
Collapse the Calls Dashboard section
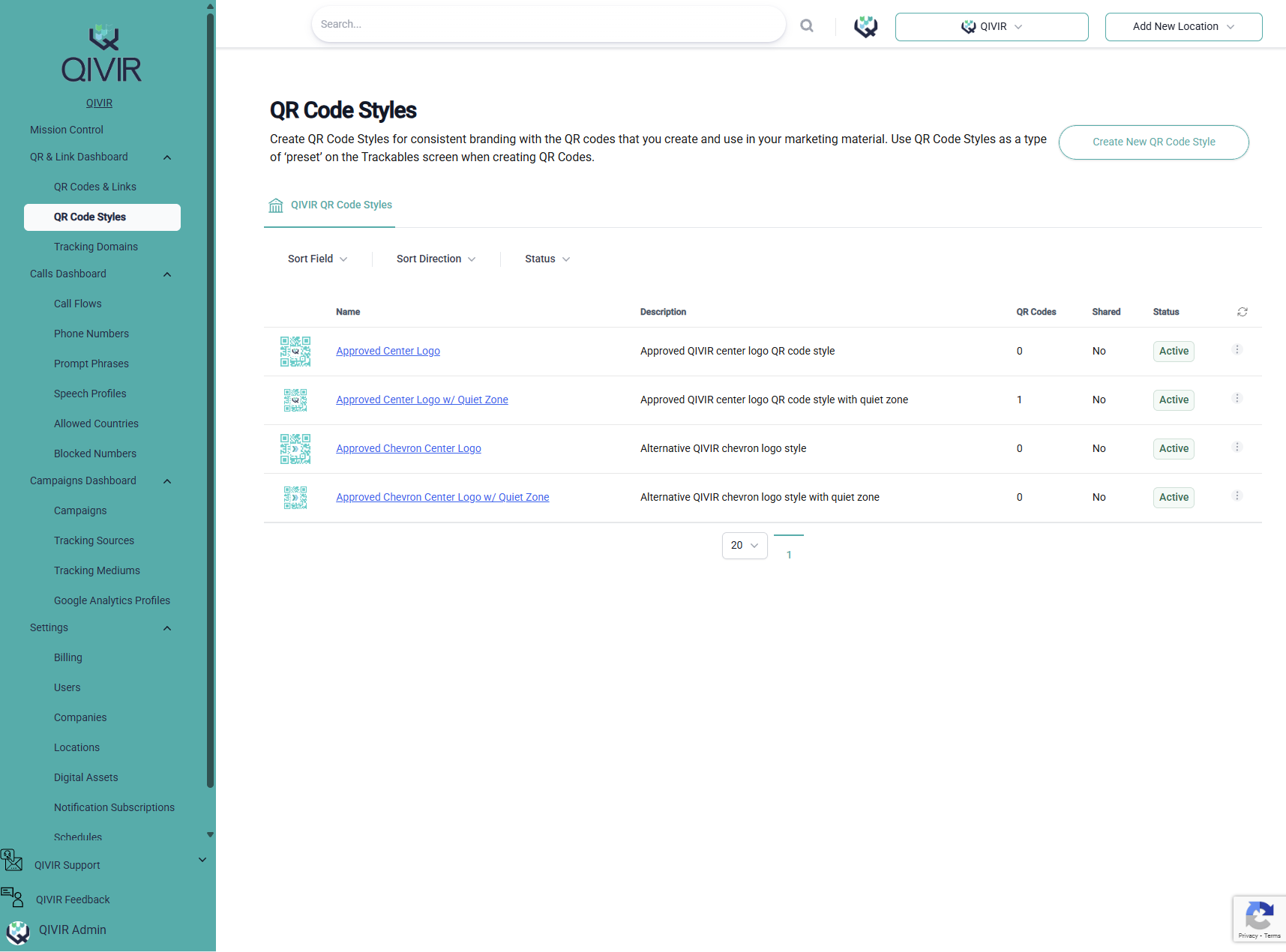point(167,274)
